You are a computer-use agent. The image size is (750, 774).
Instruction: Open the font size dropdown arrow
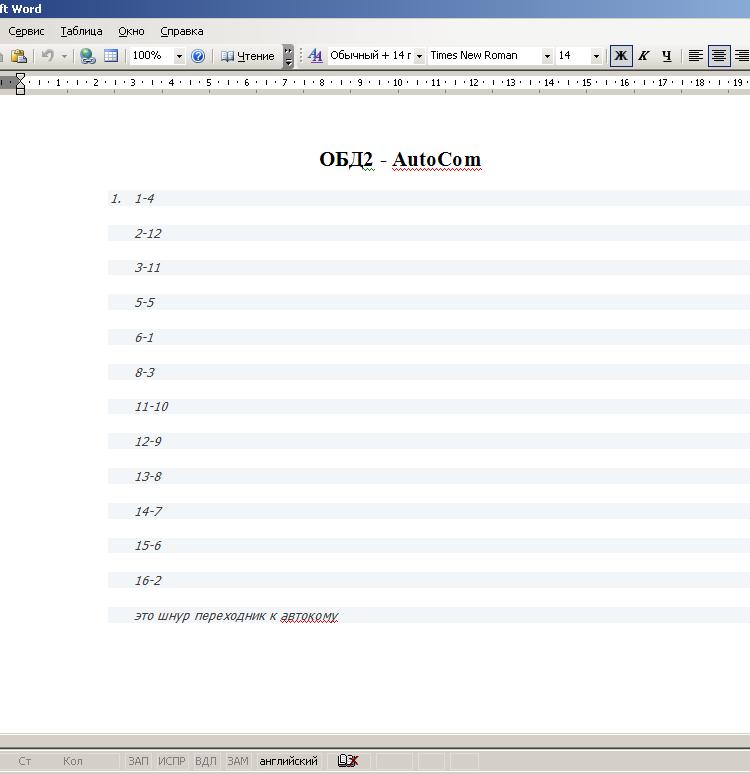click(596, 56)
